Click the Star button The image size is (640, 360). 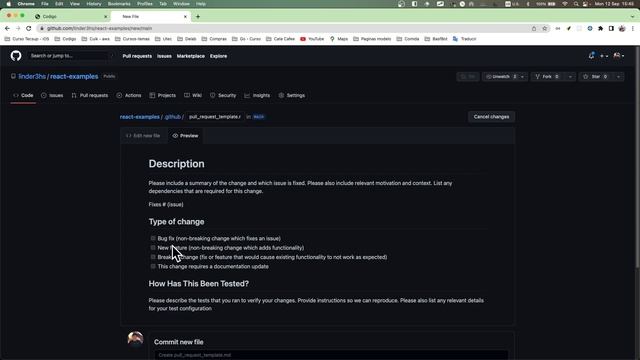[x=596, y=77]
